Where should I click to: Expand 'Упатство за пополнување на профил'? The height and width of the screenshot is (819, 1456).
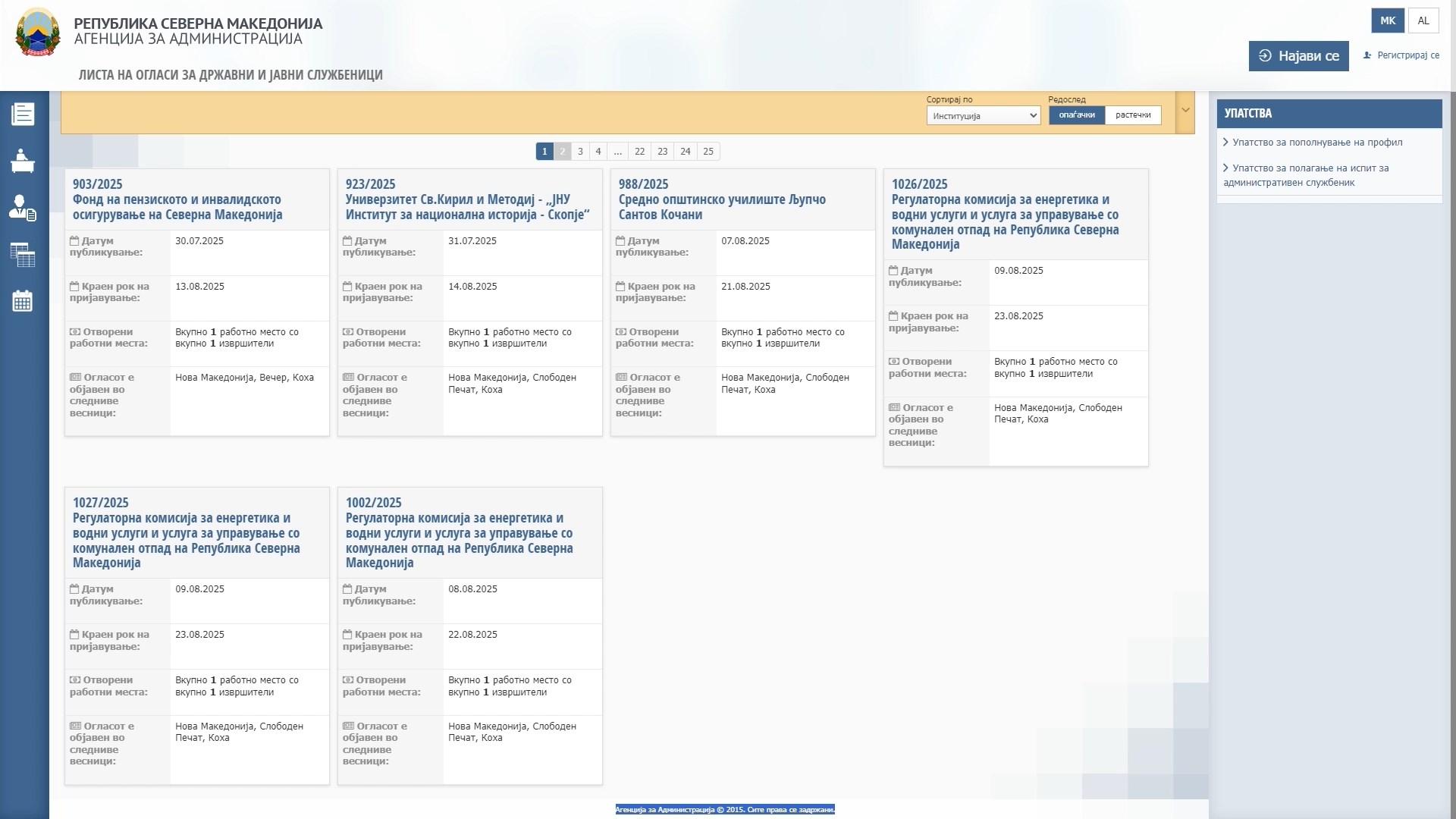pos(1316,143)
